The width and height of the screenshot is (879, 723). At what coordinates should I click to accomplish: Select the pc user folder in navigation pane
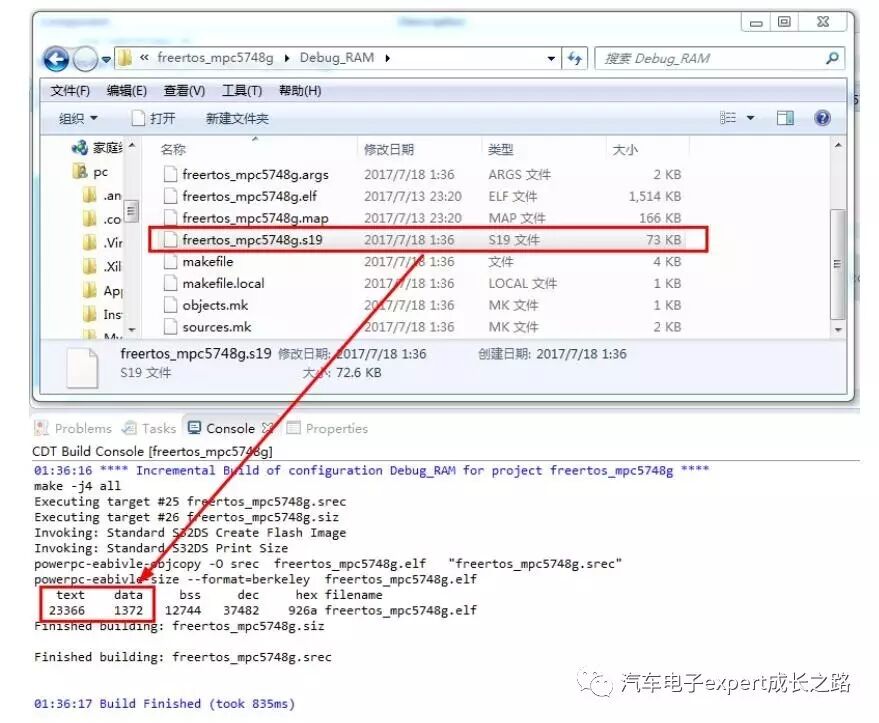[90, 172]
